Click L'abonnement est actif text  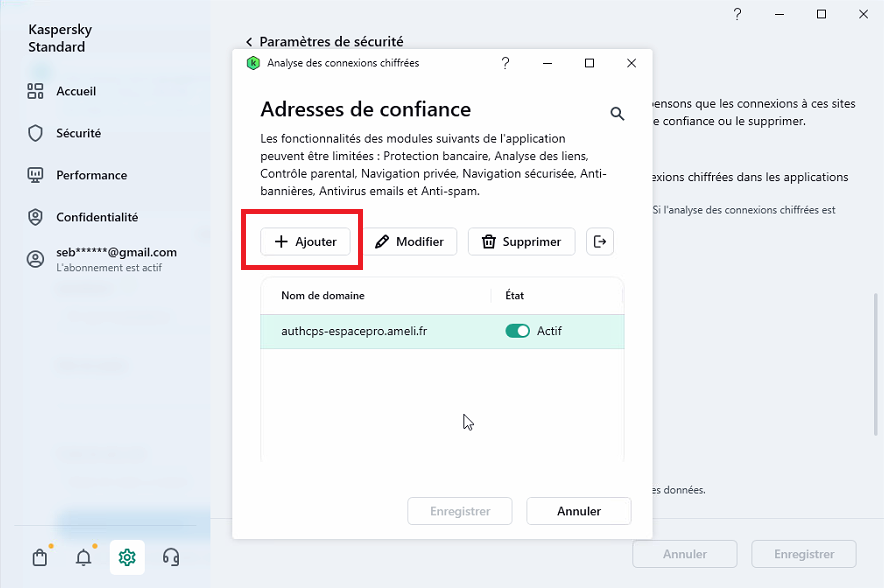pyautogui.click(x=109, y=268)
